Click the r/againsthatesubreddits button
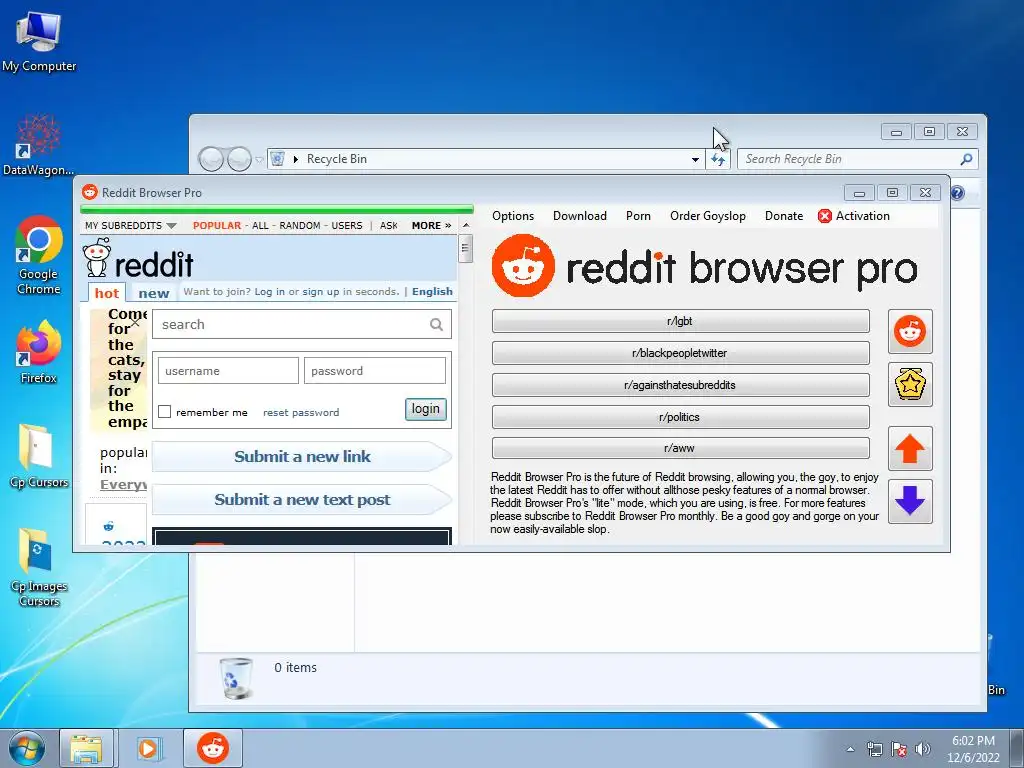Screen dimensions: 1024x768 click(x=680, y=385)
